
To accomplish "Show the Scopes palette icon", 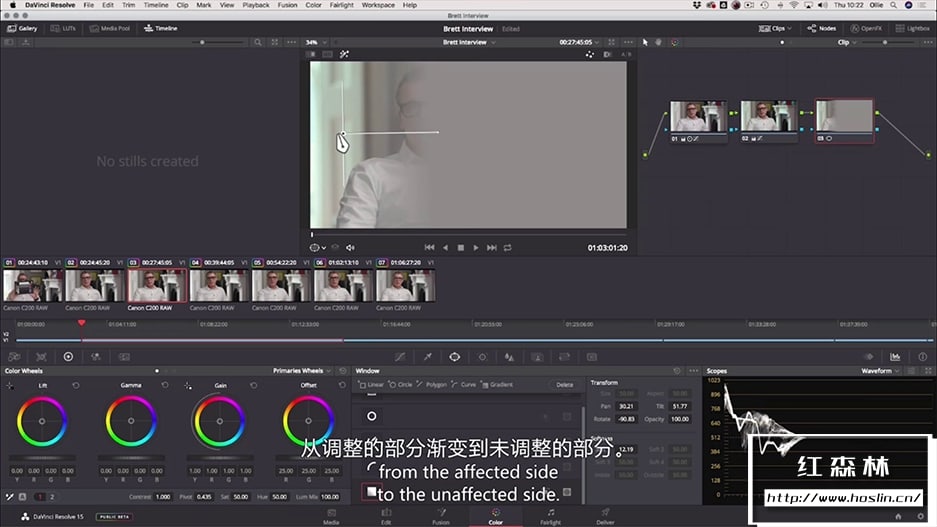I will (x=895, y=357).
